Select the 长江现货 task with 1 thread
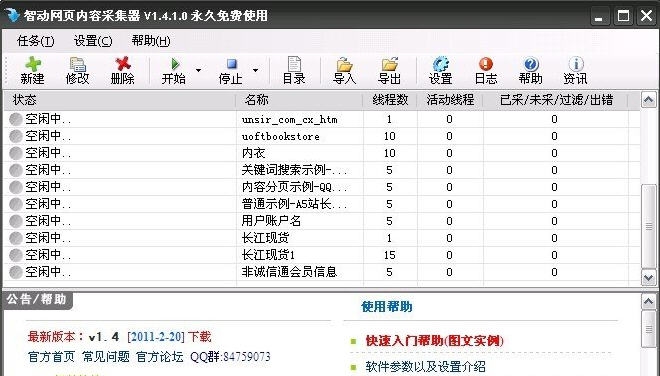660x376 pixels. pyautogui.click(x=265, y=238)
